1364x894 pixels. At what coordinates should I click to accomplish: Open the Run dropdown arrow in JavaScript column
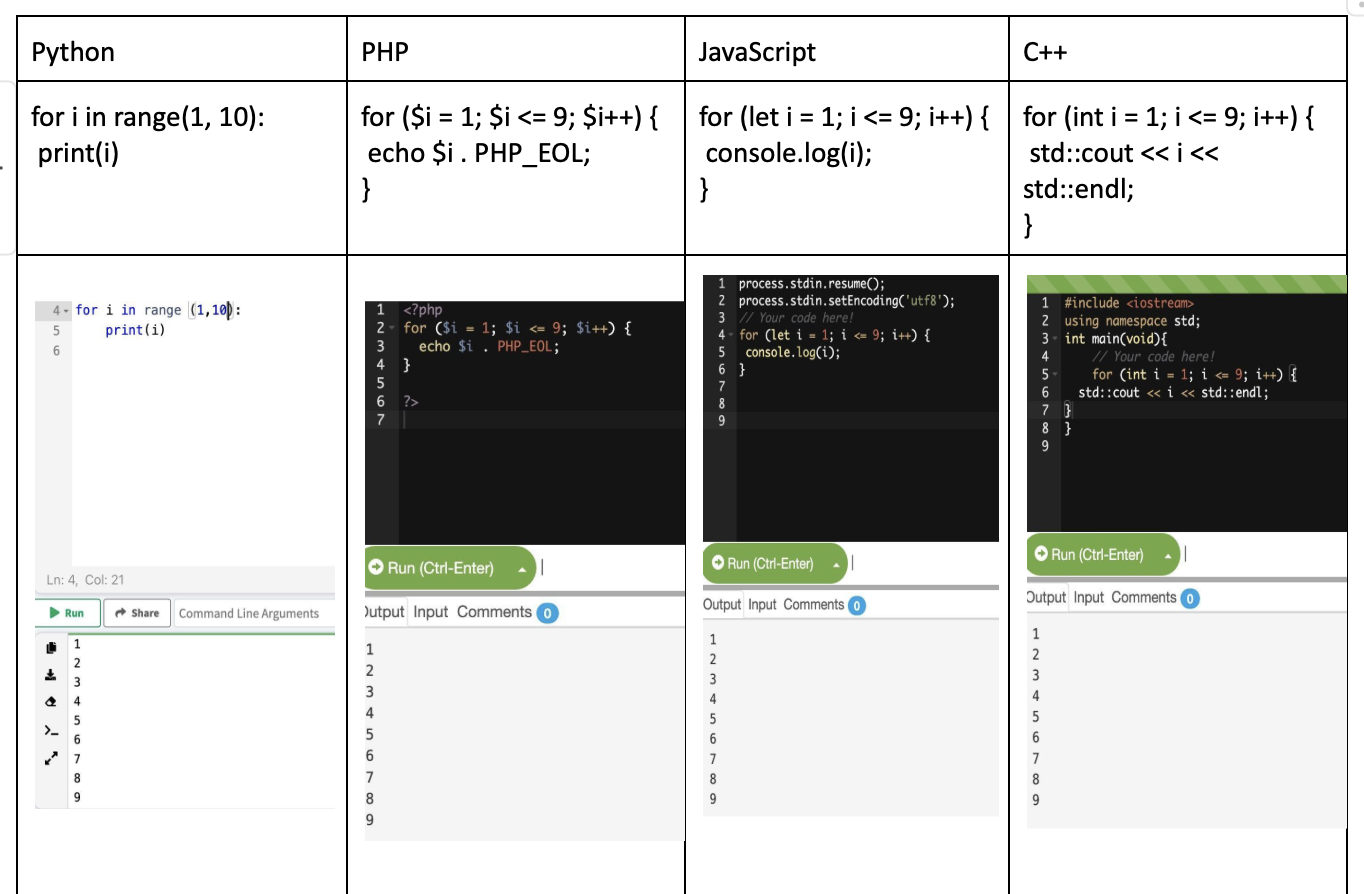tap(835, 564)
